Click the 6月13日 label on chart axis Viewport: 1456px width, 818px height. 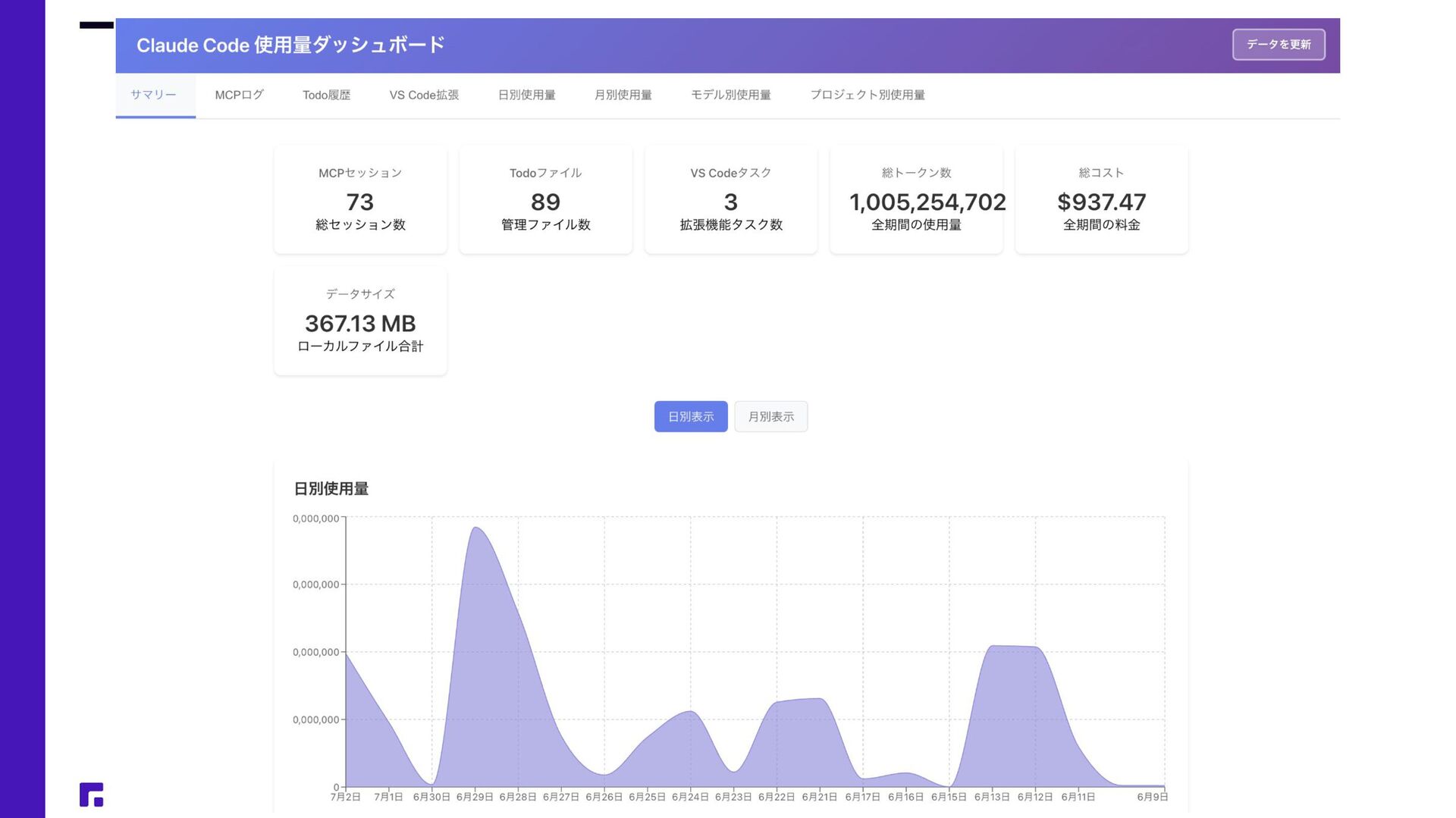click(991, 797)
